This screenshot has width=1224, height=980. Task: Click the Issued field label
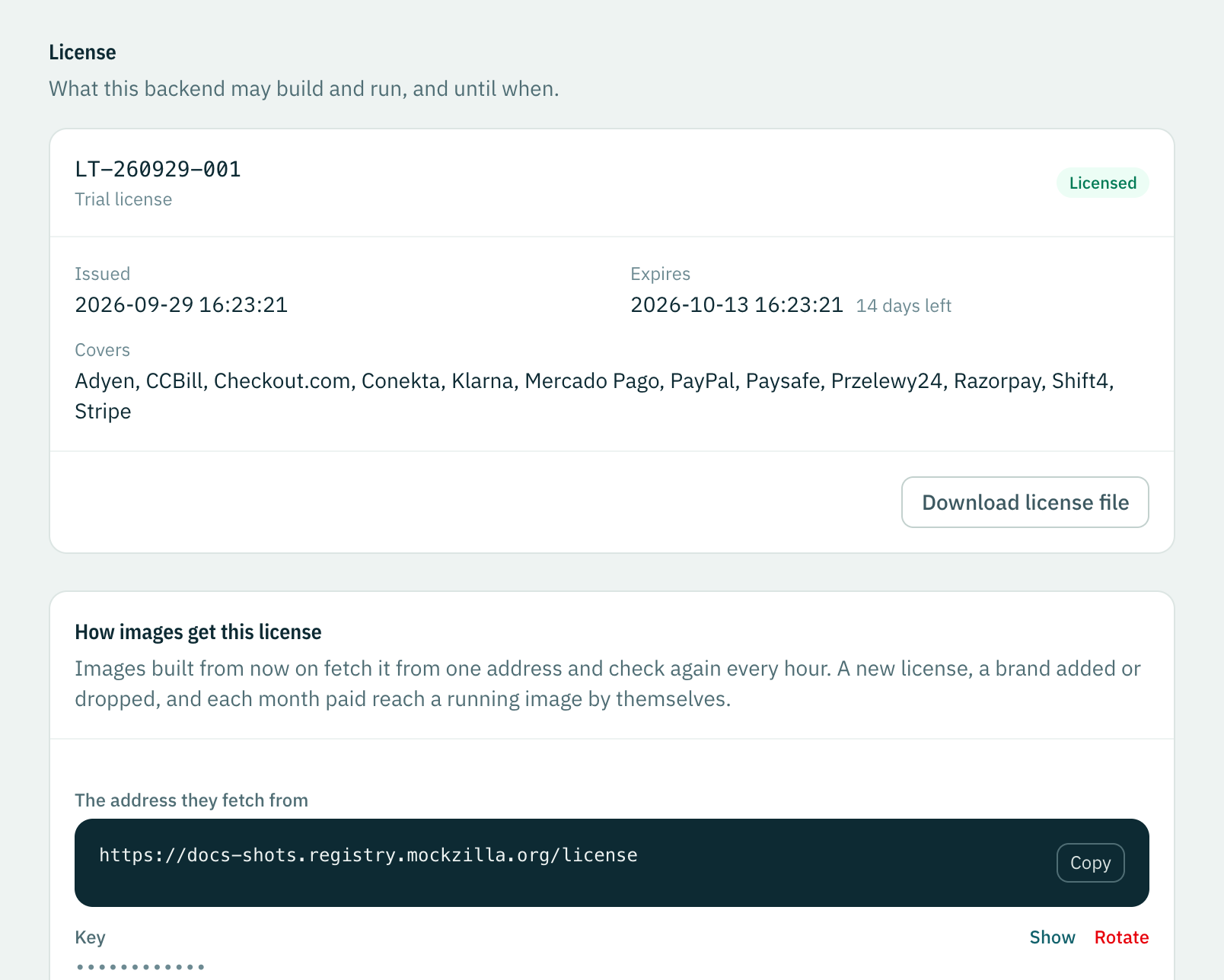pyautogui.click(x=102, y=274)
